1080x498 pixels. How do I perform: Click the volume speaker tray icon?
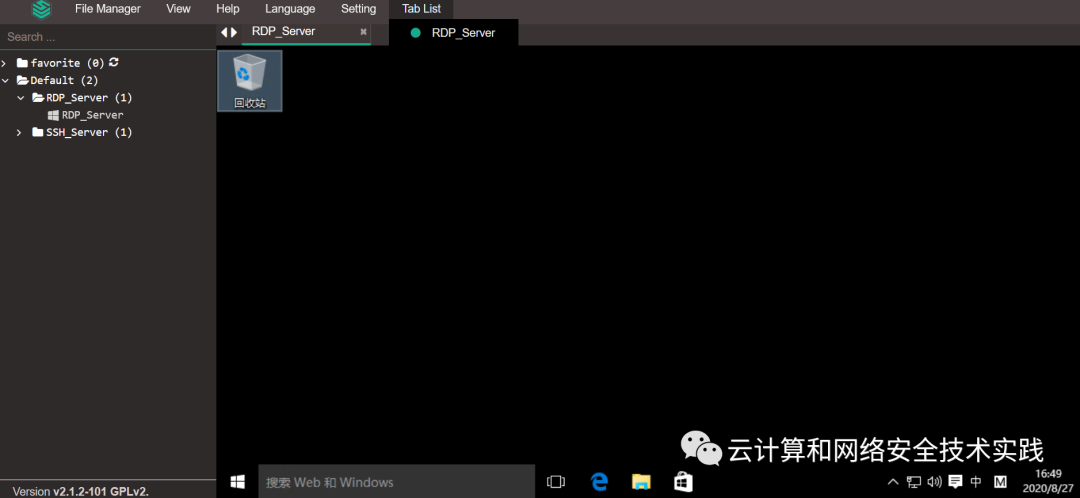click(935, 482)
